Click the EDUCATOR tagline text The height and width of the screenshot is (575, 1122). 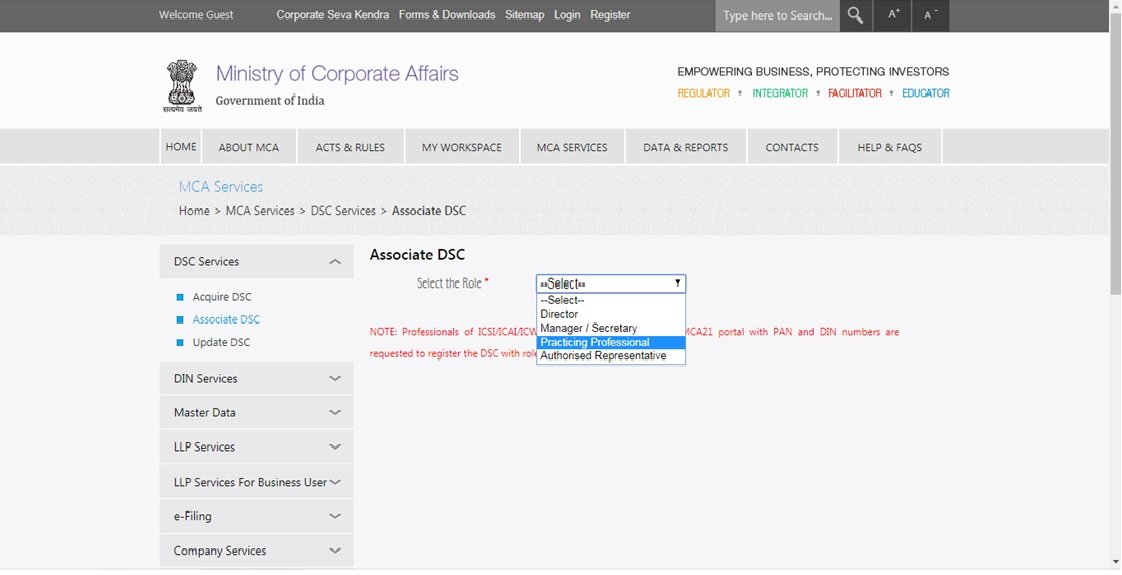(x=926, y=93)
